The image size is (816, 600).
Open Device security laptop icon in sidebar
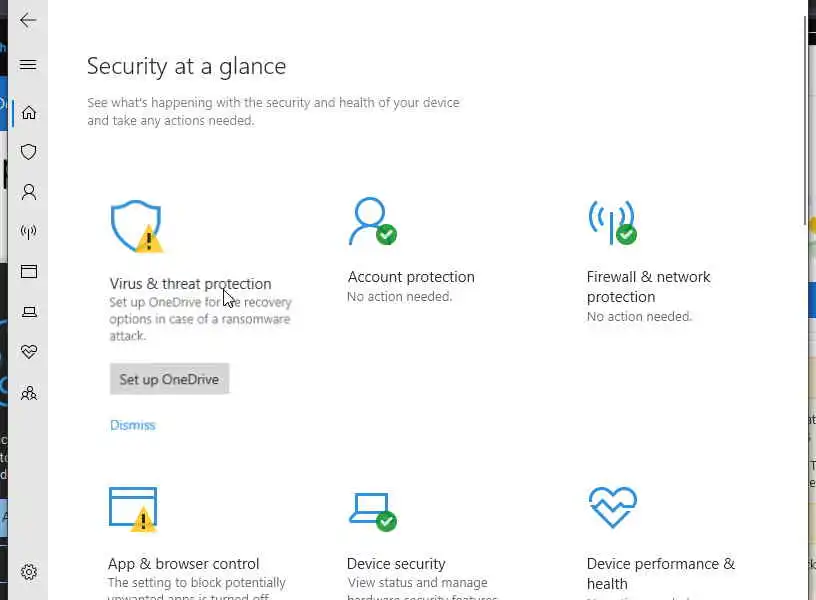click(29, 312)
